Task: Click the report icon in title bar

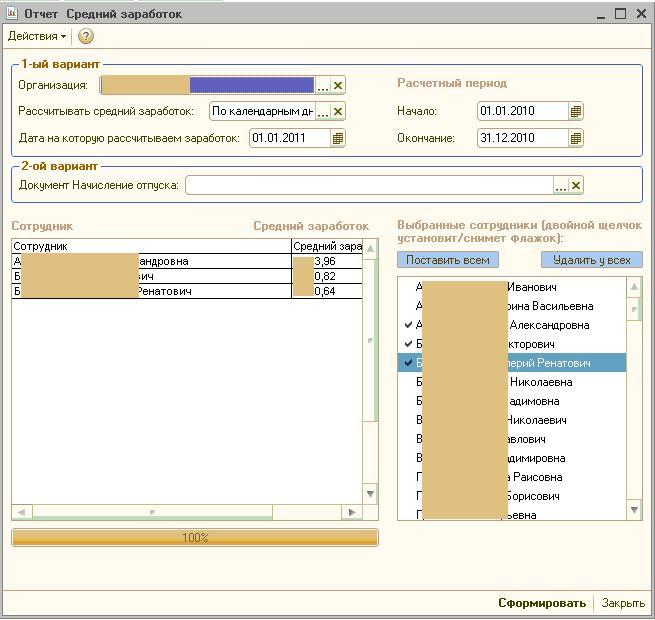Action: (x=12, y=13)
